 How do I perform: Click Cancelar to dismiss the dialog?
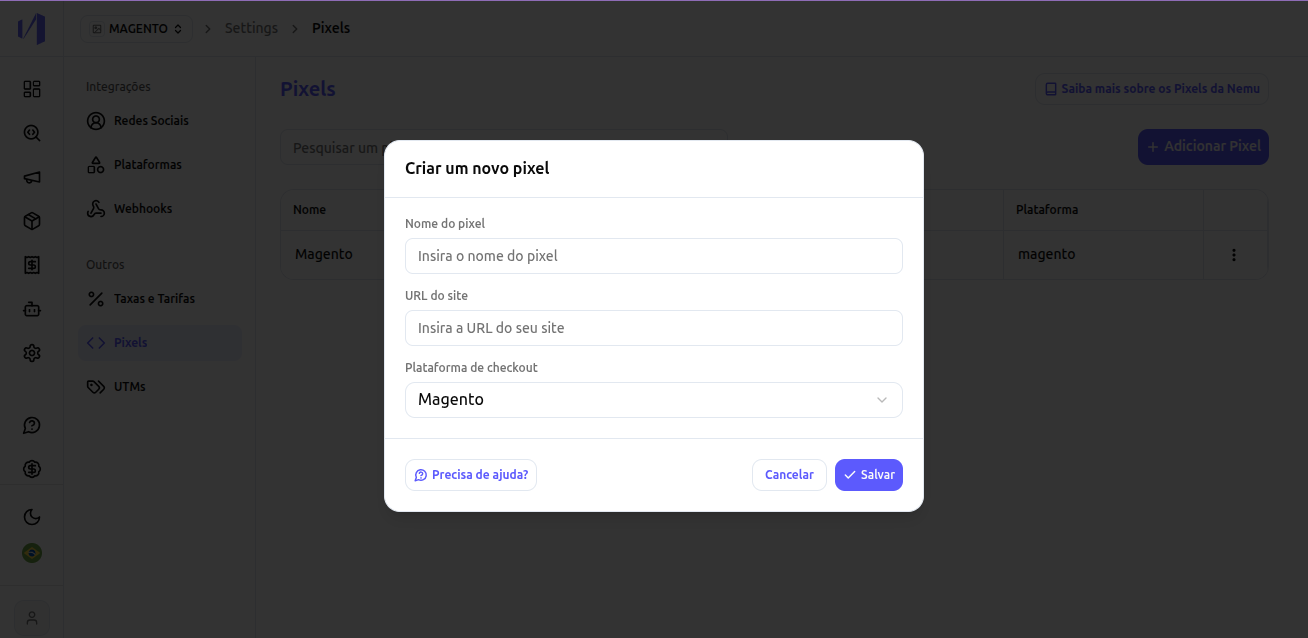pos(789,475)
